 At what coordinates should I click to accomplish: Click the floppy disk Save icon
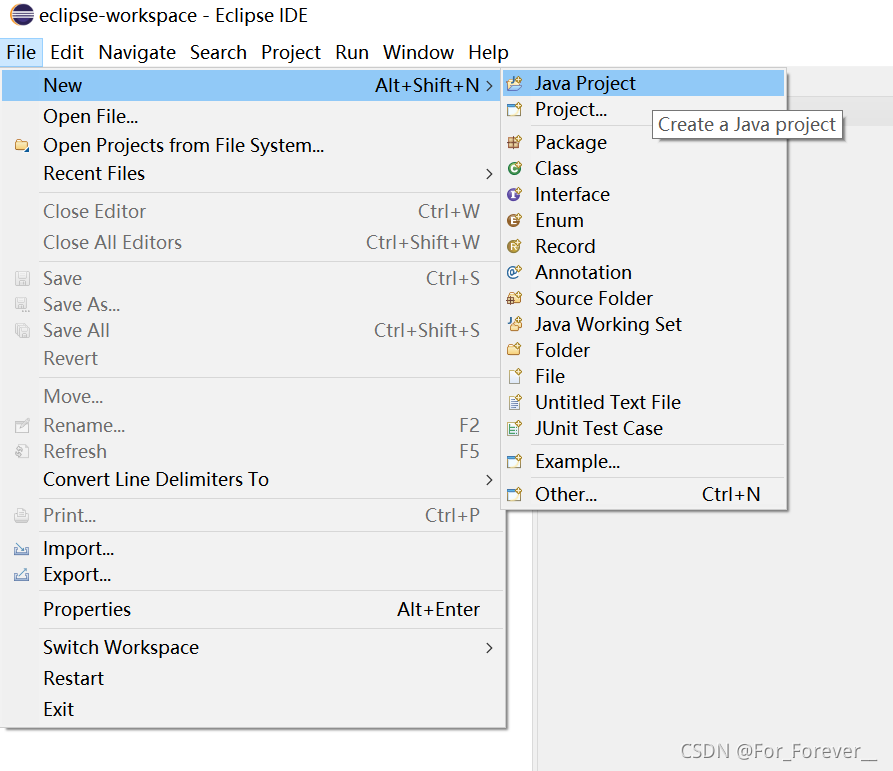22,278
